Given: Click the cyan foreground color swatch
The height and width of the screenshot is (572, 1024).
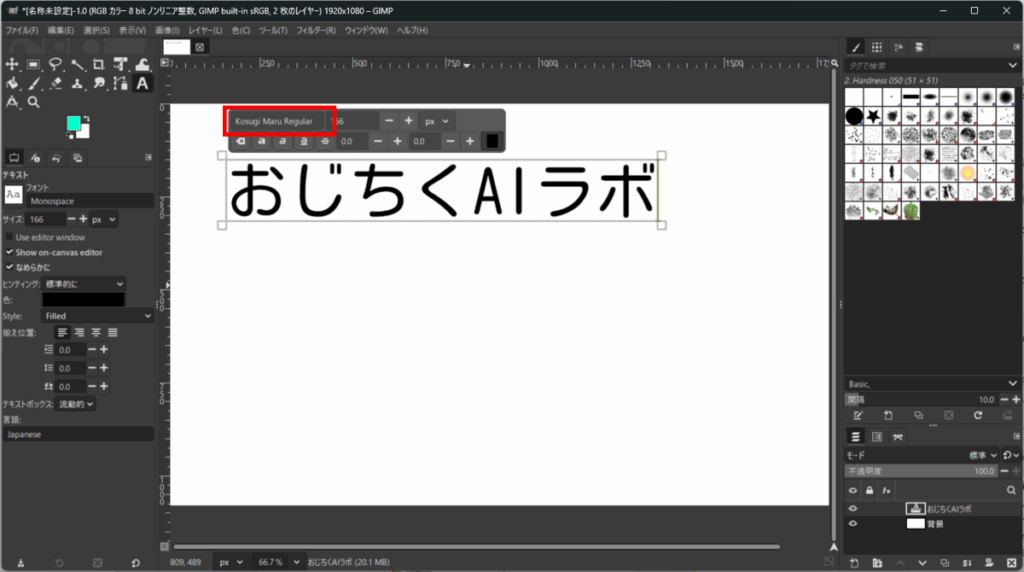Looking at the screenshot, I should pyautogui.click(x=74, y=123).
